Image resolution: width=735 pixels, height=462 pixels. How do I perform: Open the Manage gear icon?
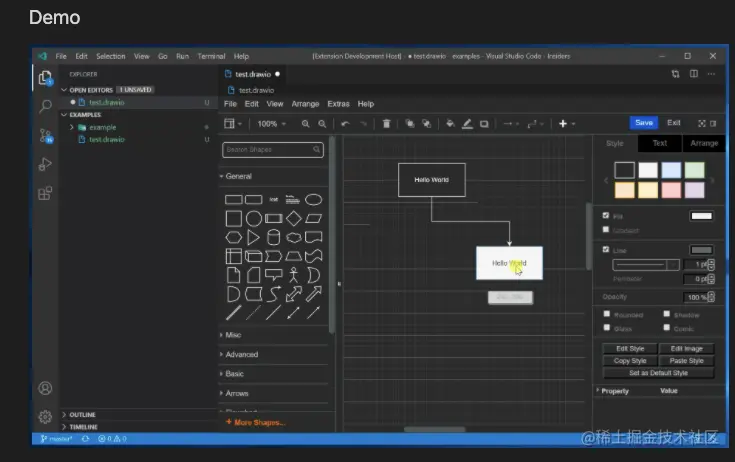coord(45,417)
